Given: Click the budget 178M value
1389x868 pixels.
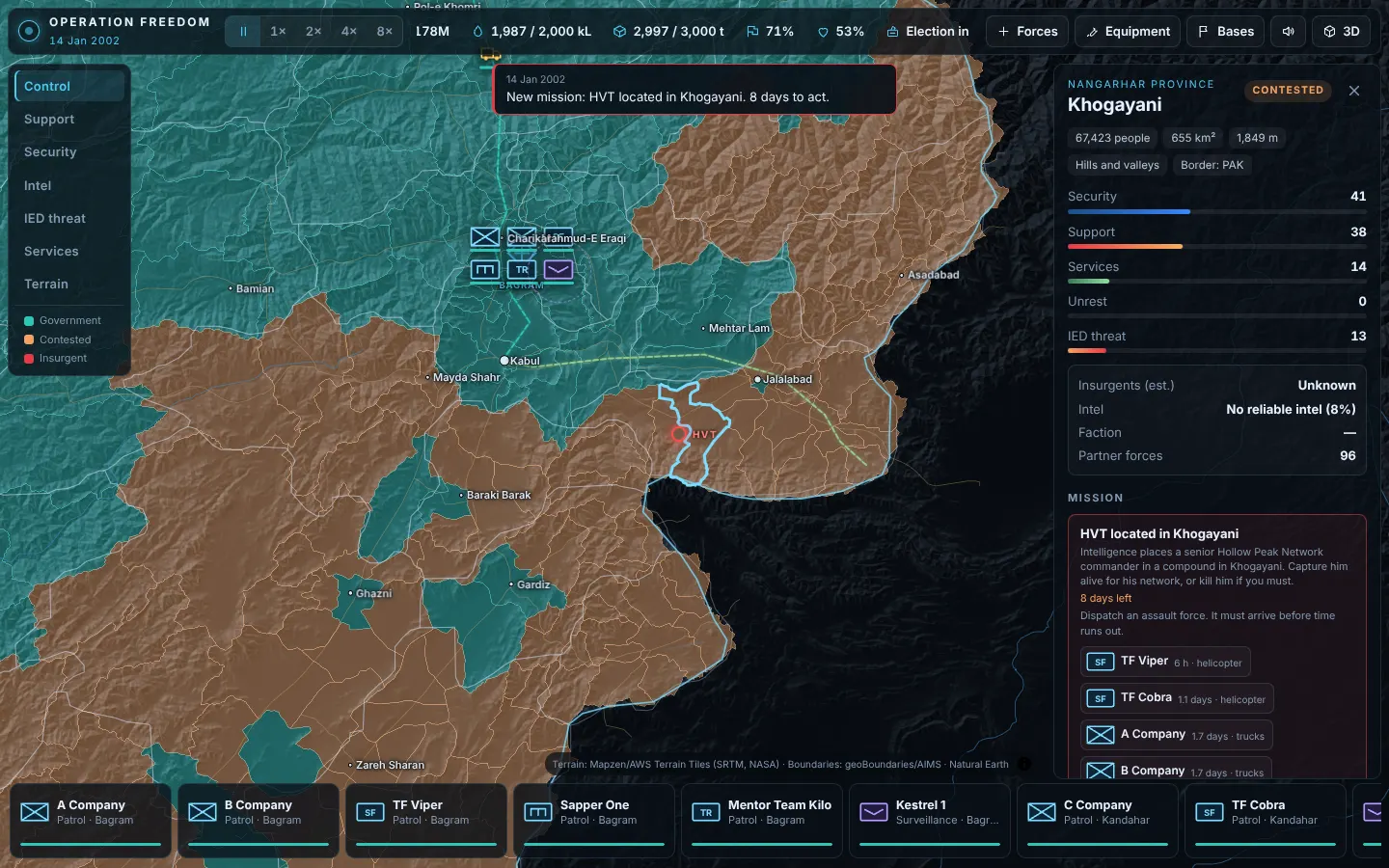Looking at the screenshot, I should point(432,32).
